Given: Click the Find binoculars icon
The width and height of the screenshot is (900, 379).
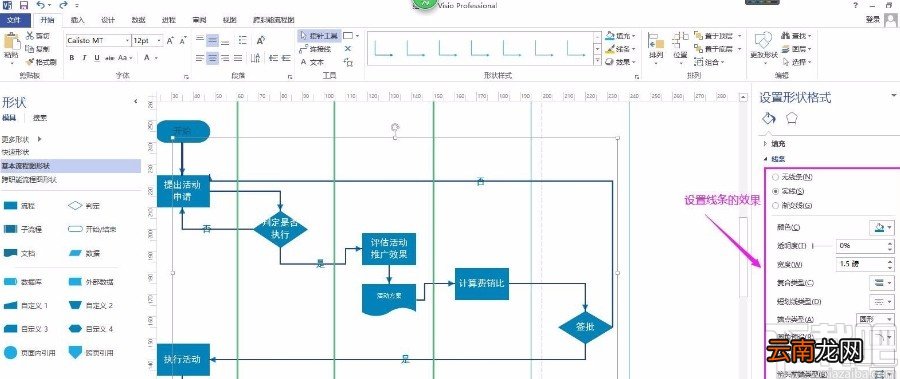Looking at the screenshot, I should coord(786,36).
